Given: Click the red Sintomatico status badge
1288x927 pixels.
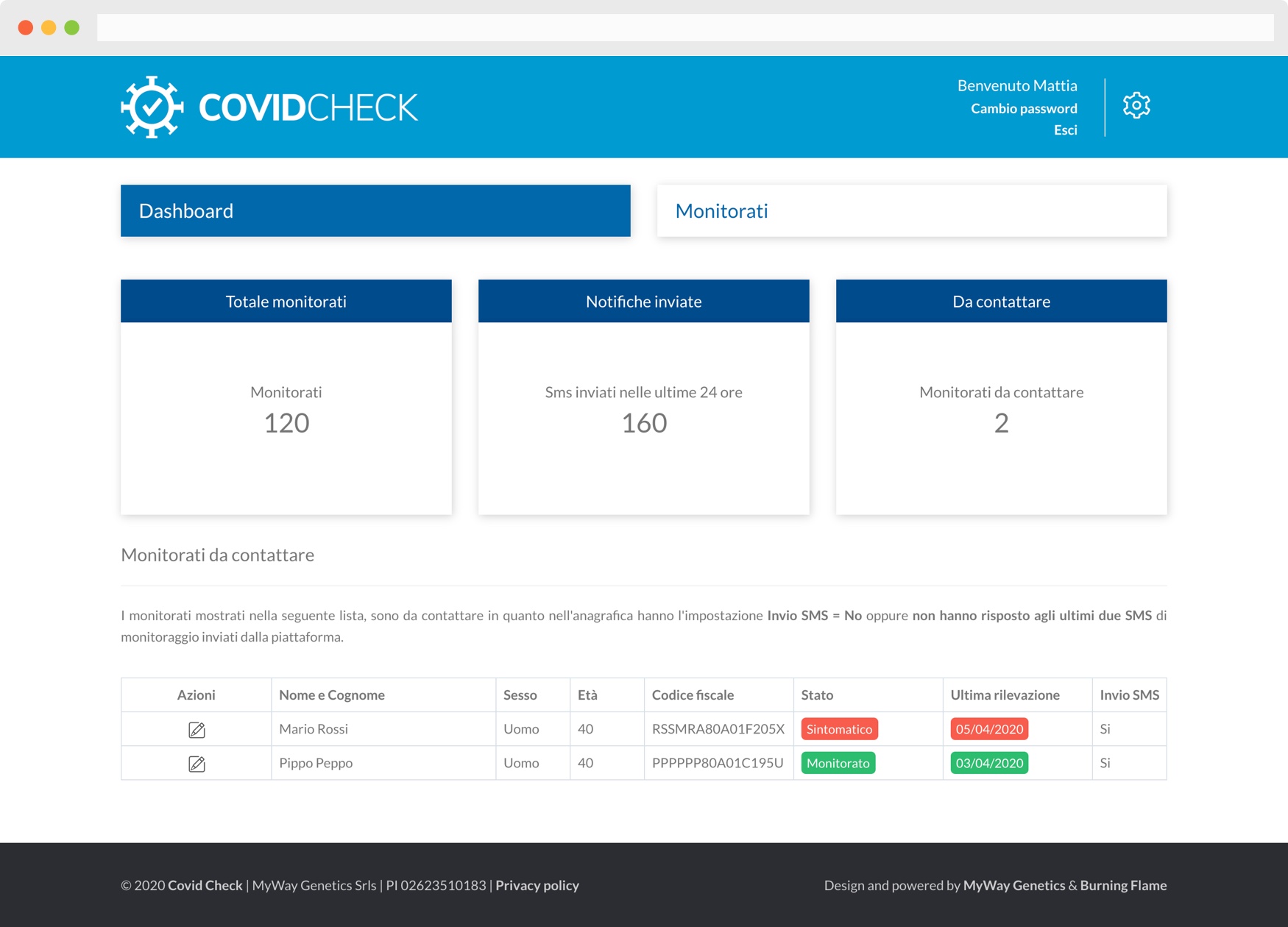Looking at the screenshot, I should point(839,729).
